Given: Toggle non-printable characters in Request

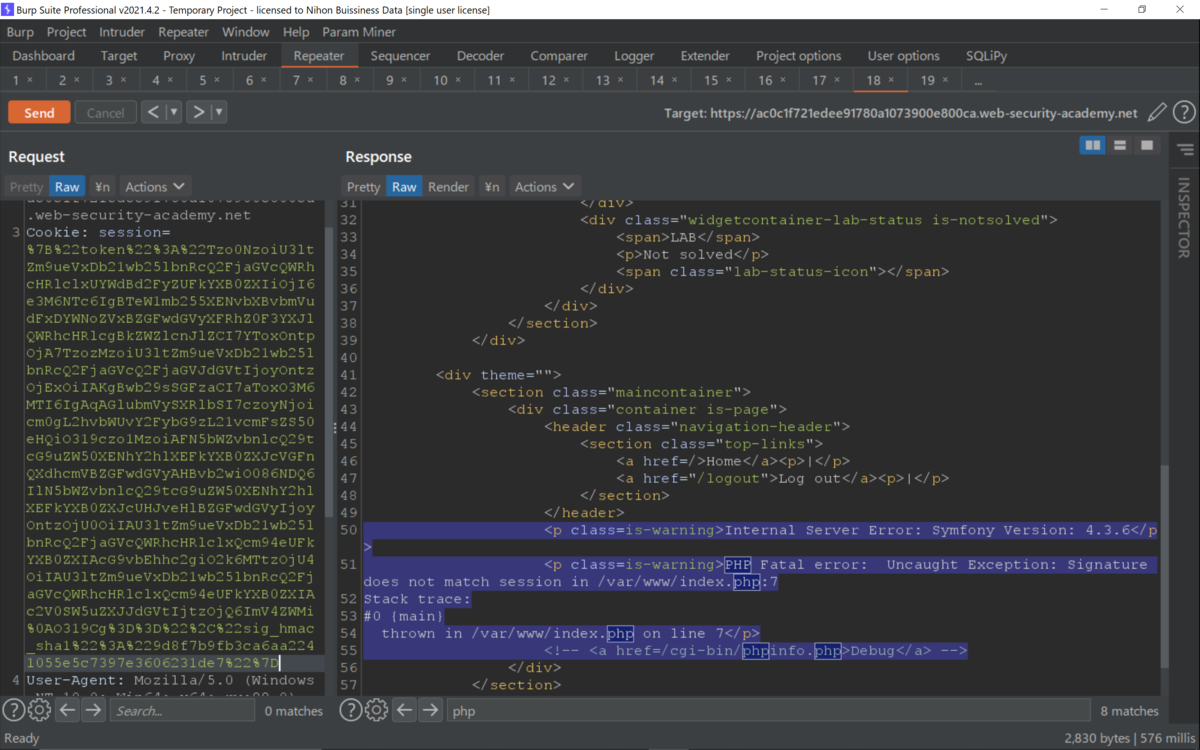Looking at the screenshot, I should 102,186.
